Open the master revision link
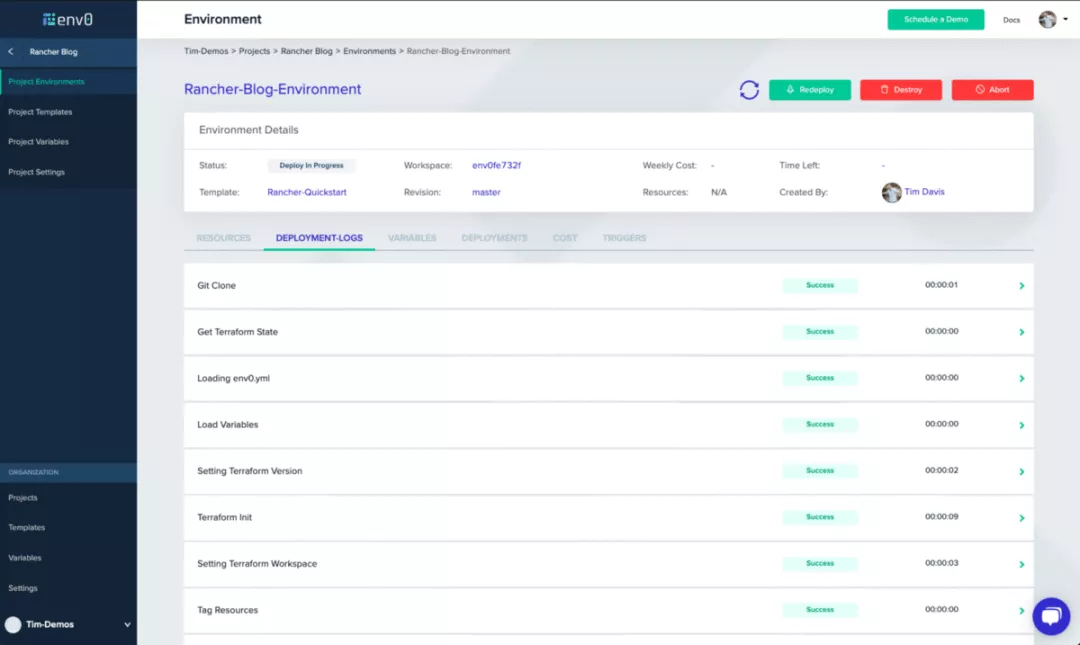The width and height of the screenshot is (1080, 645). (486, 192)
